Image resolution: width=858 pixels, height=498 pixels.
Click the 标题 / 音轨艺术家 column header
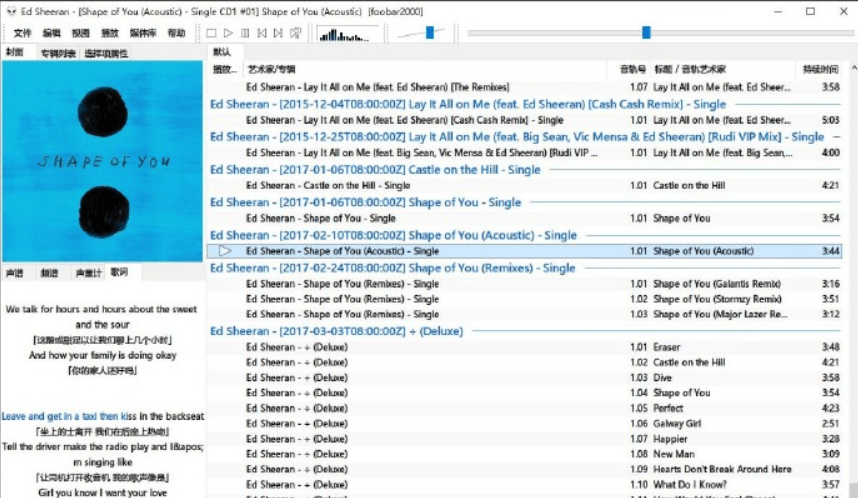coord(722,69)
